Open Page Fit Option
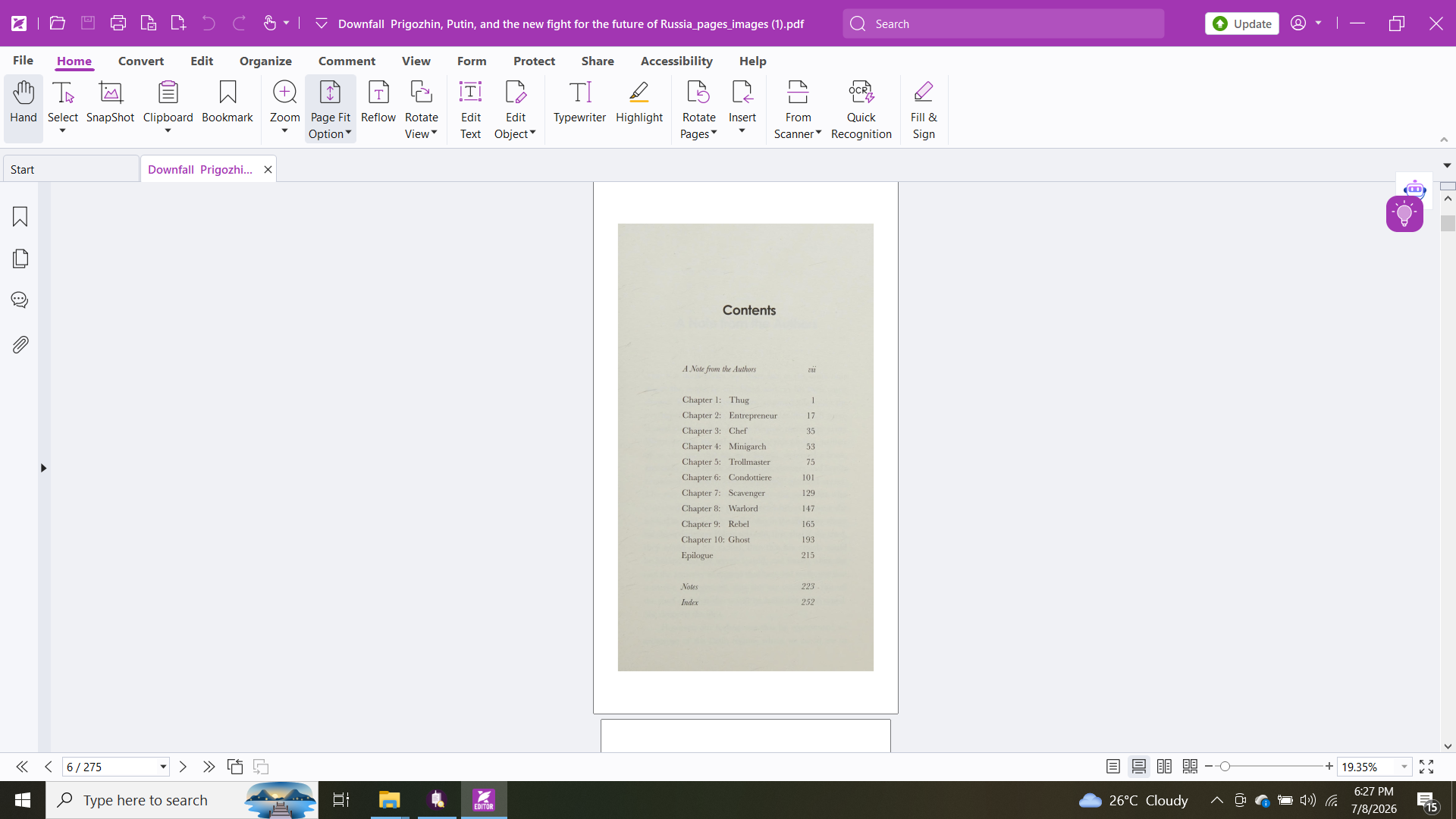 point(331,109)
